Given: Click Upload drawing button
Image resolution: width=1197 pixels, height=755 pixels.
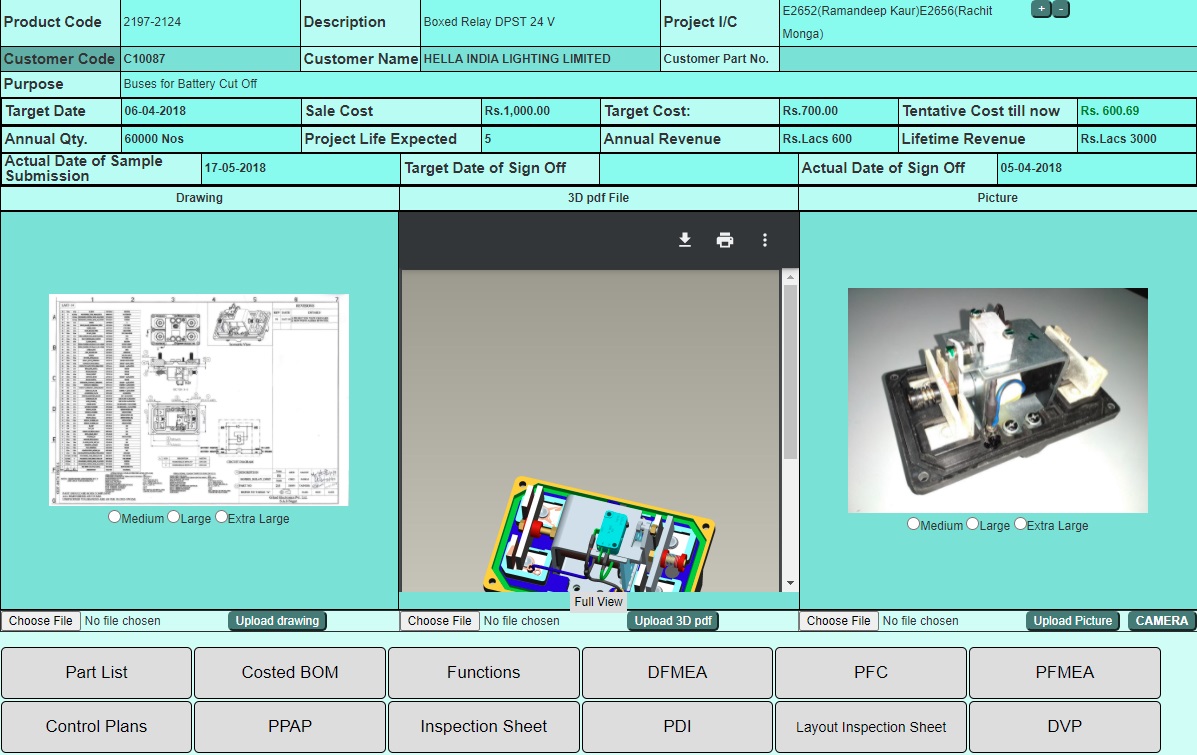Looking at the screenshot, I should (x=277, y=621).
